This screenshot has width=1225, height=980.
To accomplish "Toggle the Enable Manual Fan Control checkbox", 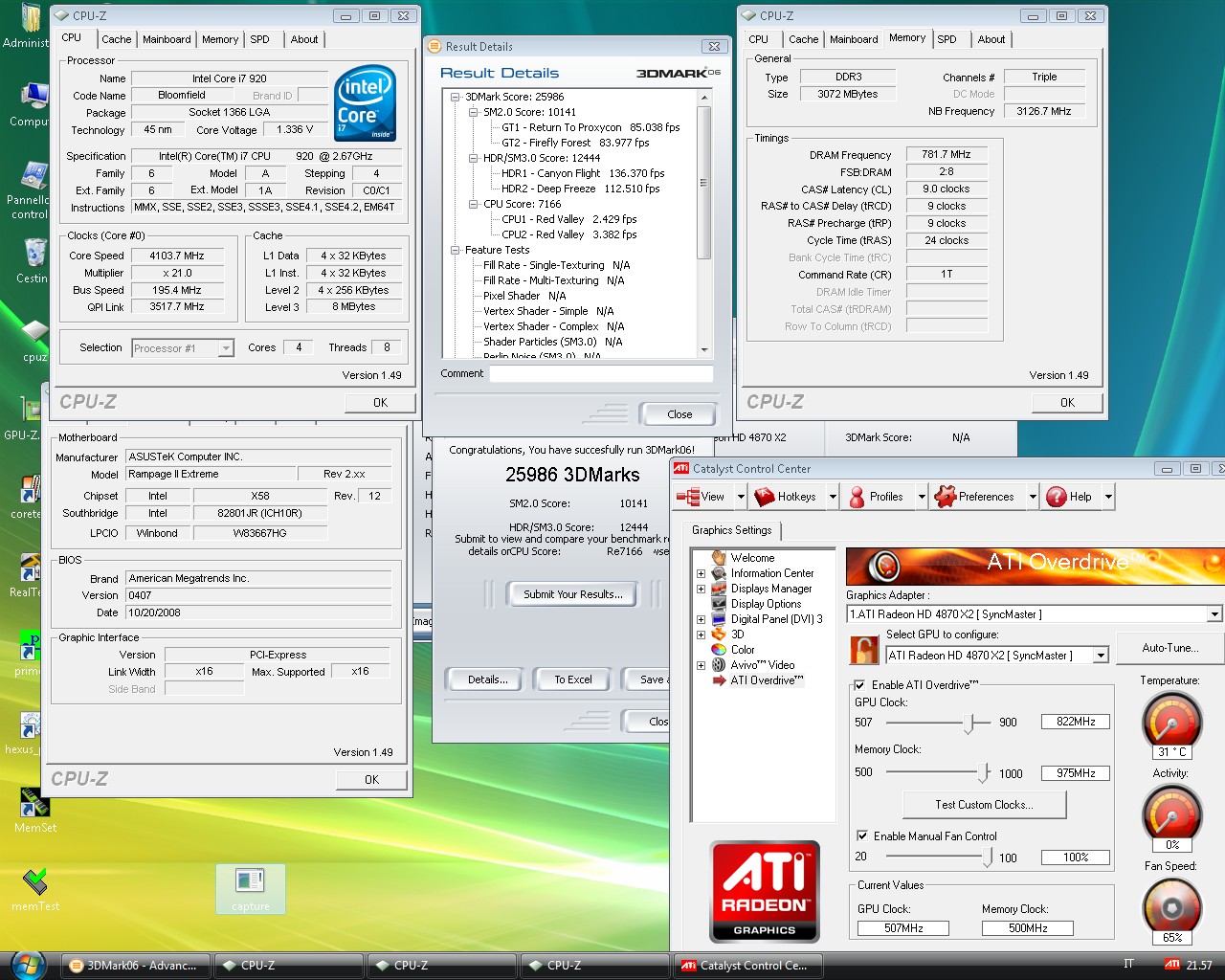I will click(x=862, y=836).
